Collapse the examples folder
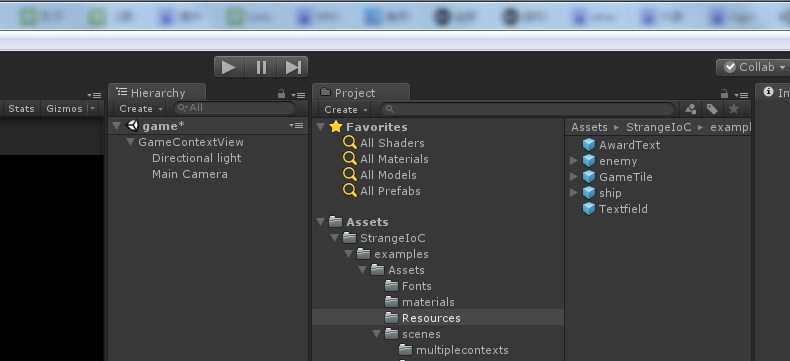This screenshot has width=790, height=361. (x=349, y=254)
